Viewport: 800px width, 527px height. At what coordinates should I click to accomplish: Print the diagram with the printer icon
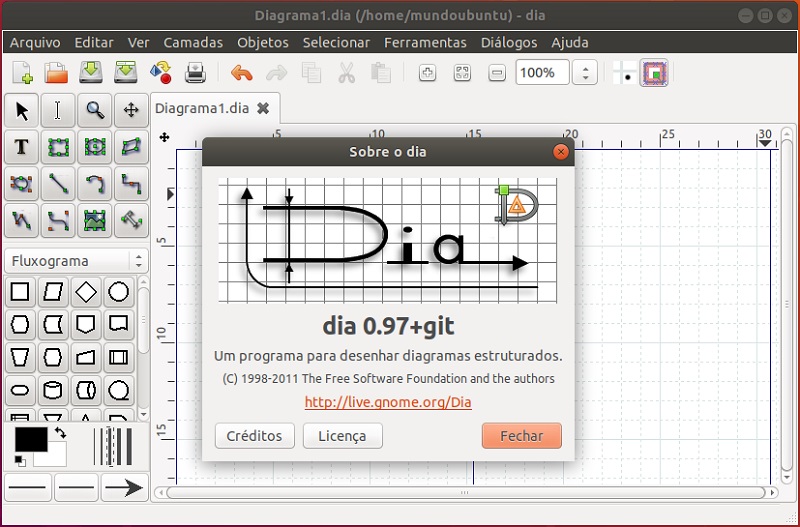tap(195, 72)
